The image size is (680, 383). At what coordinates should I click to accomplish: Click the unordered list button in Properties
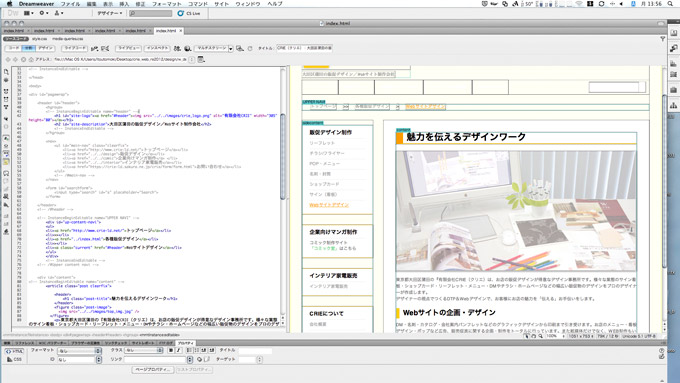[x=190, y=350]
